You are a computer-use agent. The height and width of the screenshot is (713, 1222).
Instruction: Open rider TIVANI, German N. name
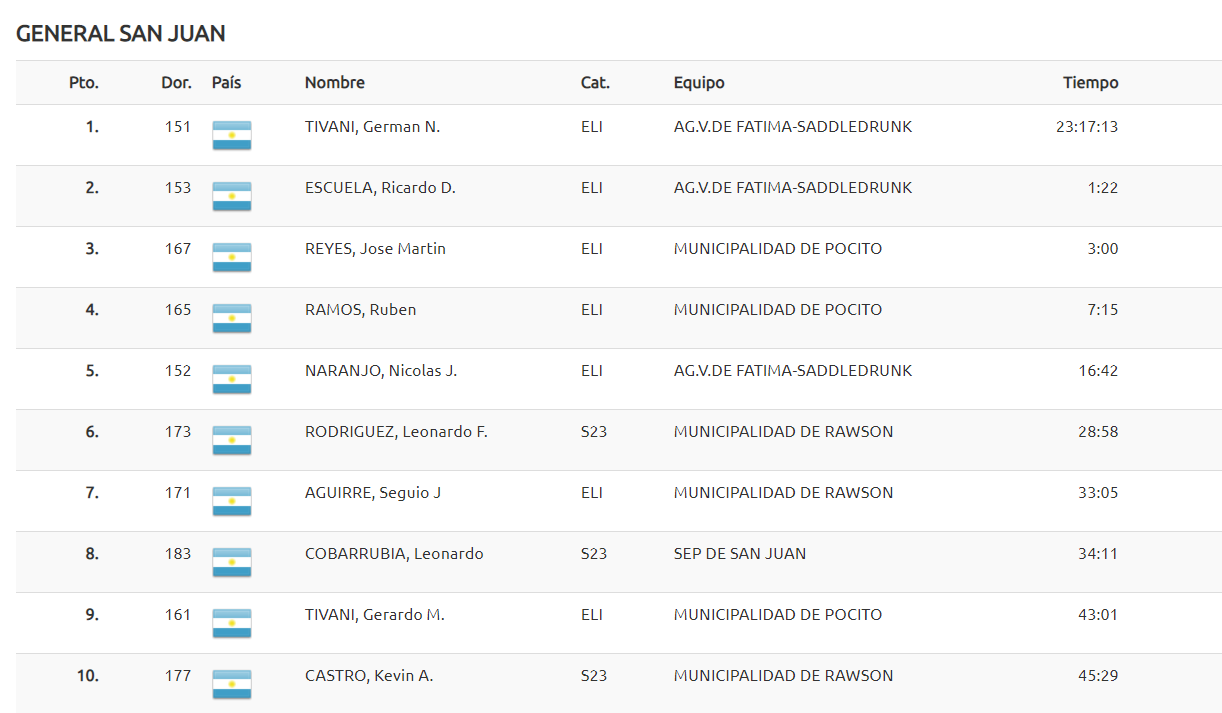tap(372, 127)
